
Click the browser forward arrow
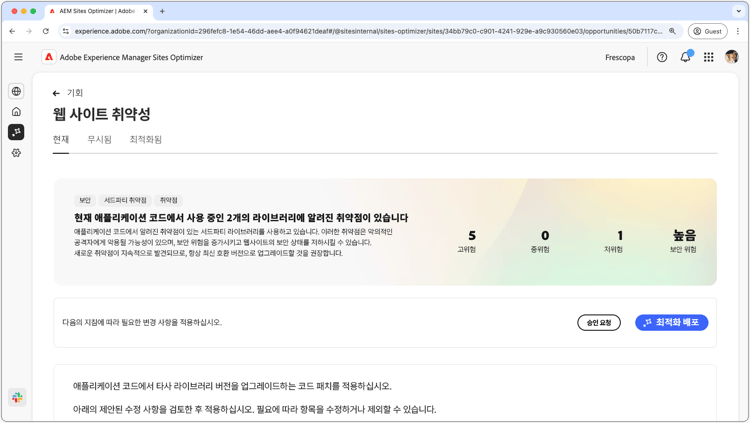(29, 31)
